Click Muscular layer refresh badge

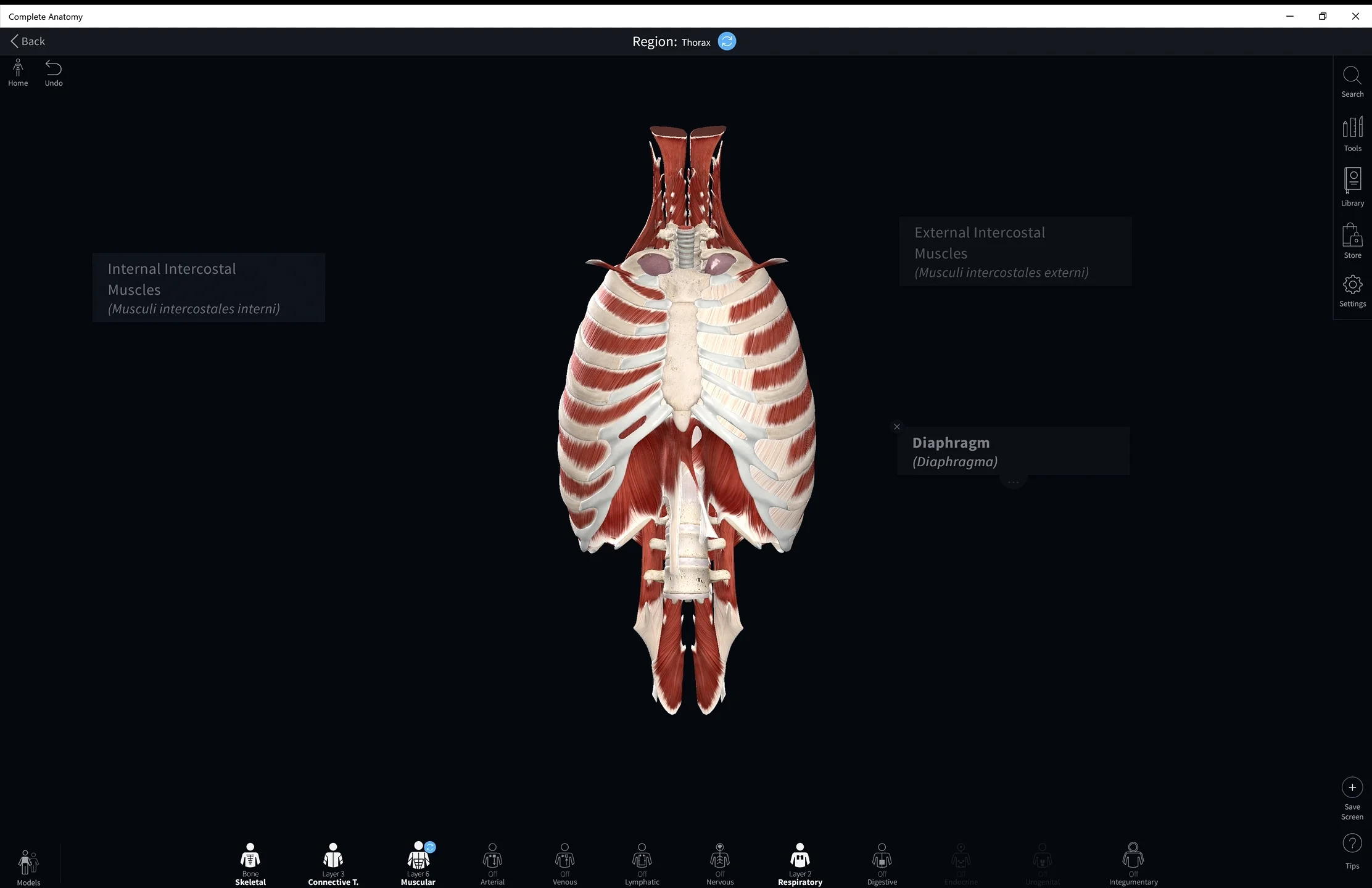(431, 847)
